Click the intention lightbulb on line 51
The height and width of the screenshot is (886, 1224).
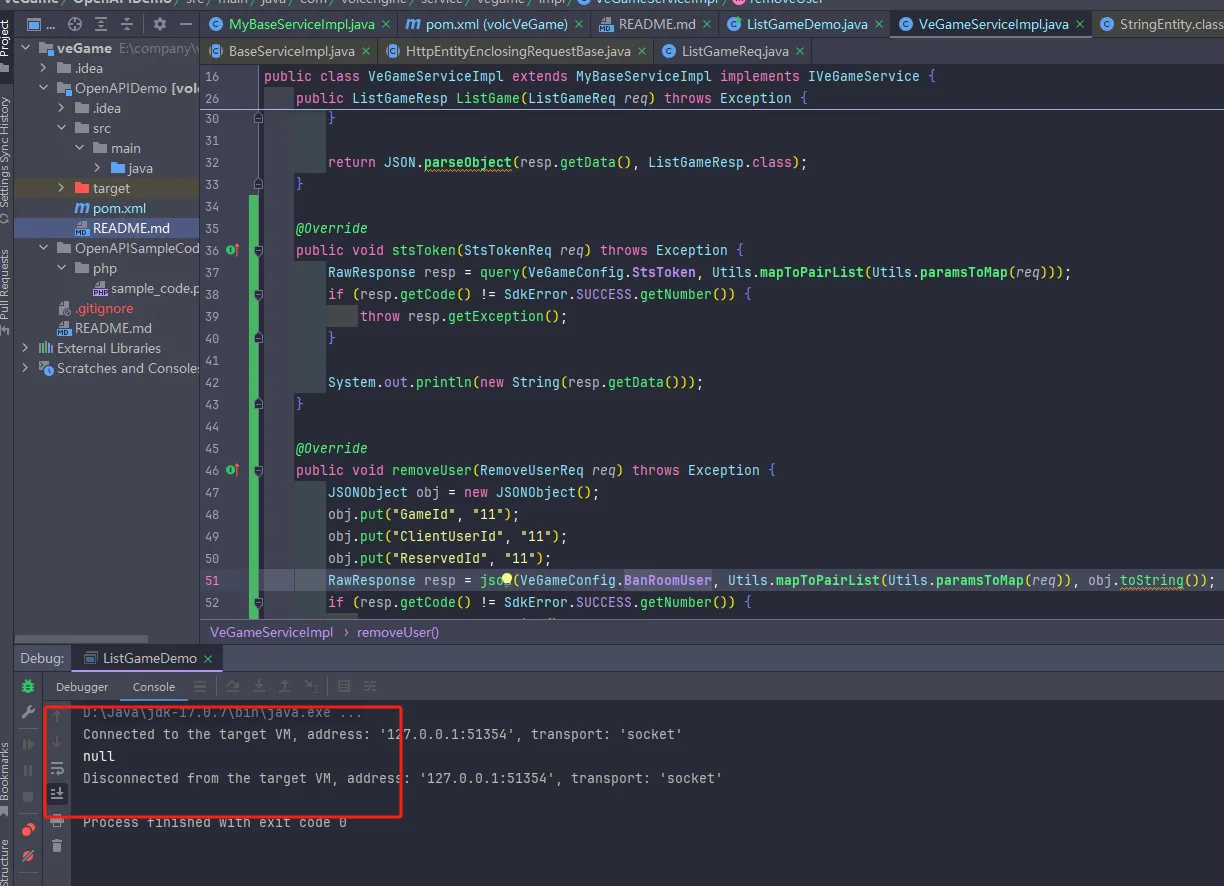[507, 580]
